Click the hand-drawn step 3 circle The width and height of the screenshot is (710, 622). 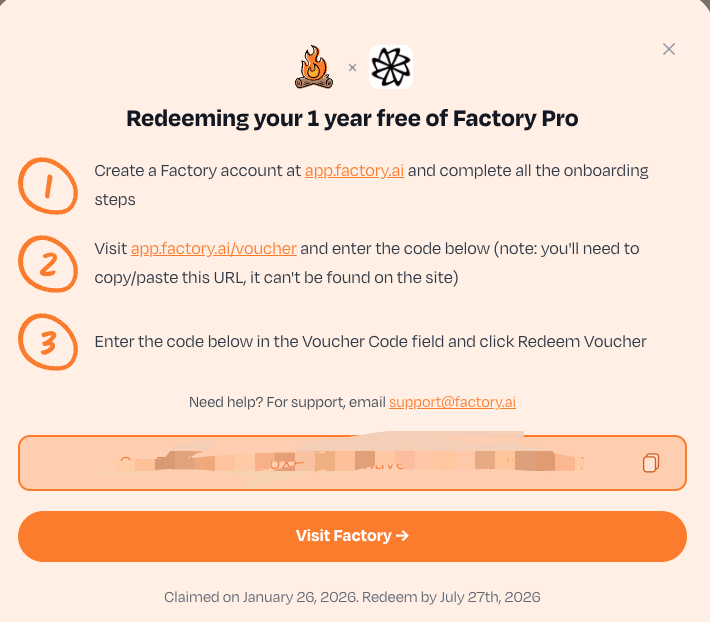(x=46, y=341)
